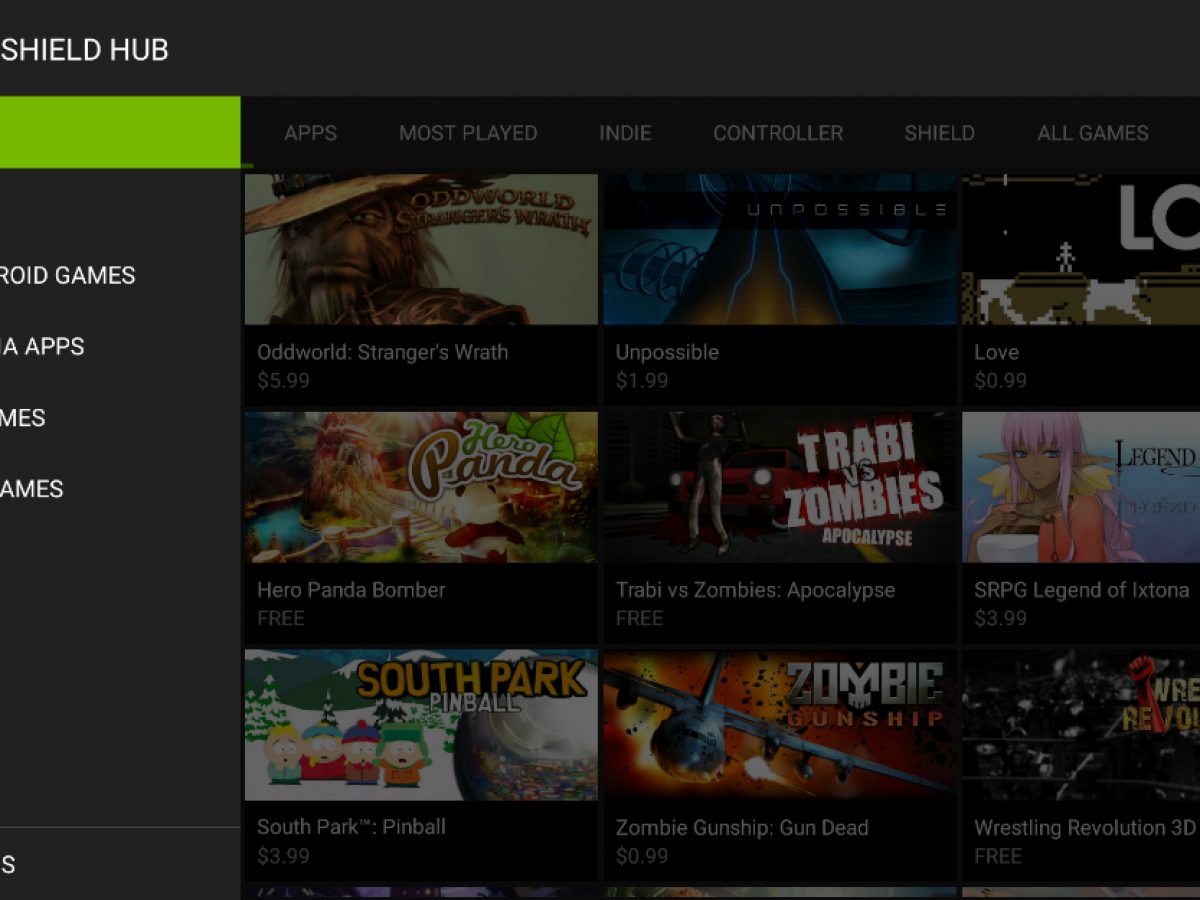Screen dimensions: 1200x900
Task: Open the South Park Pinball thumbnail
Action: click(421, 725)
